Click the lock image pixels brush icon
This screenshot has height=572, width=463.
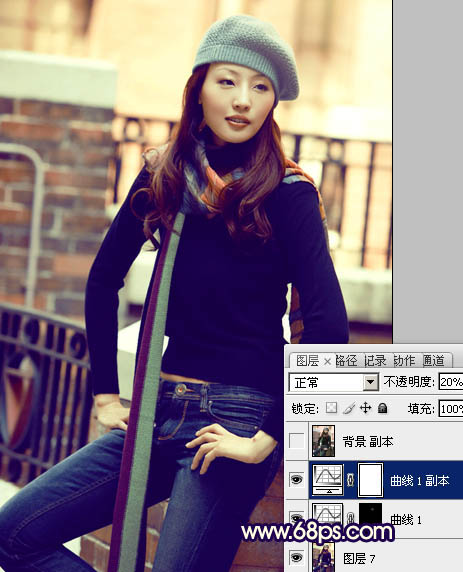349,408
